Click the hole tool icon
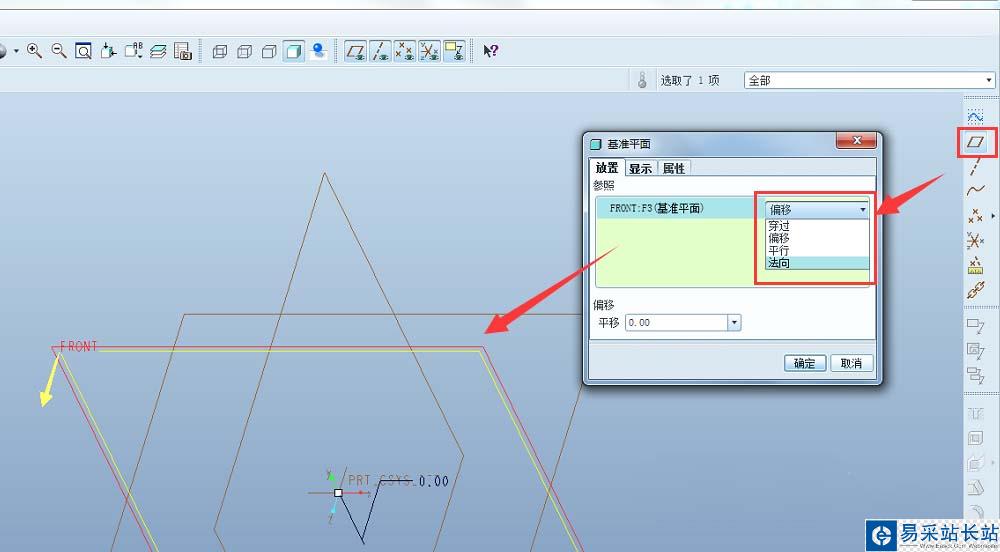 (x=975, y=414)
